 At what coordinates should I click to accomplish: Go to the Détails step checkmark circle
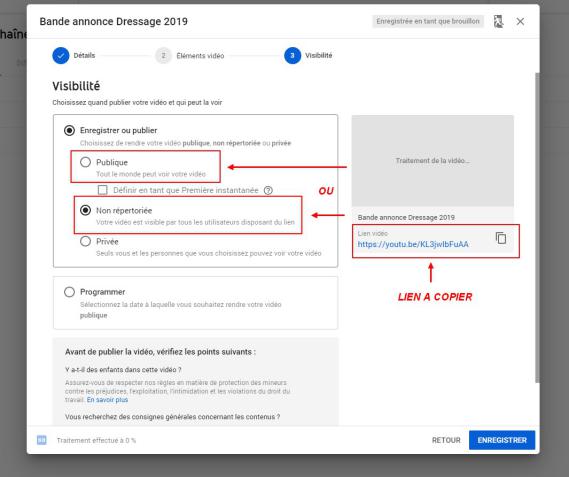pos(61,56)
